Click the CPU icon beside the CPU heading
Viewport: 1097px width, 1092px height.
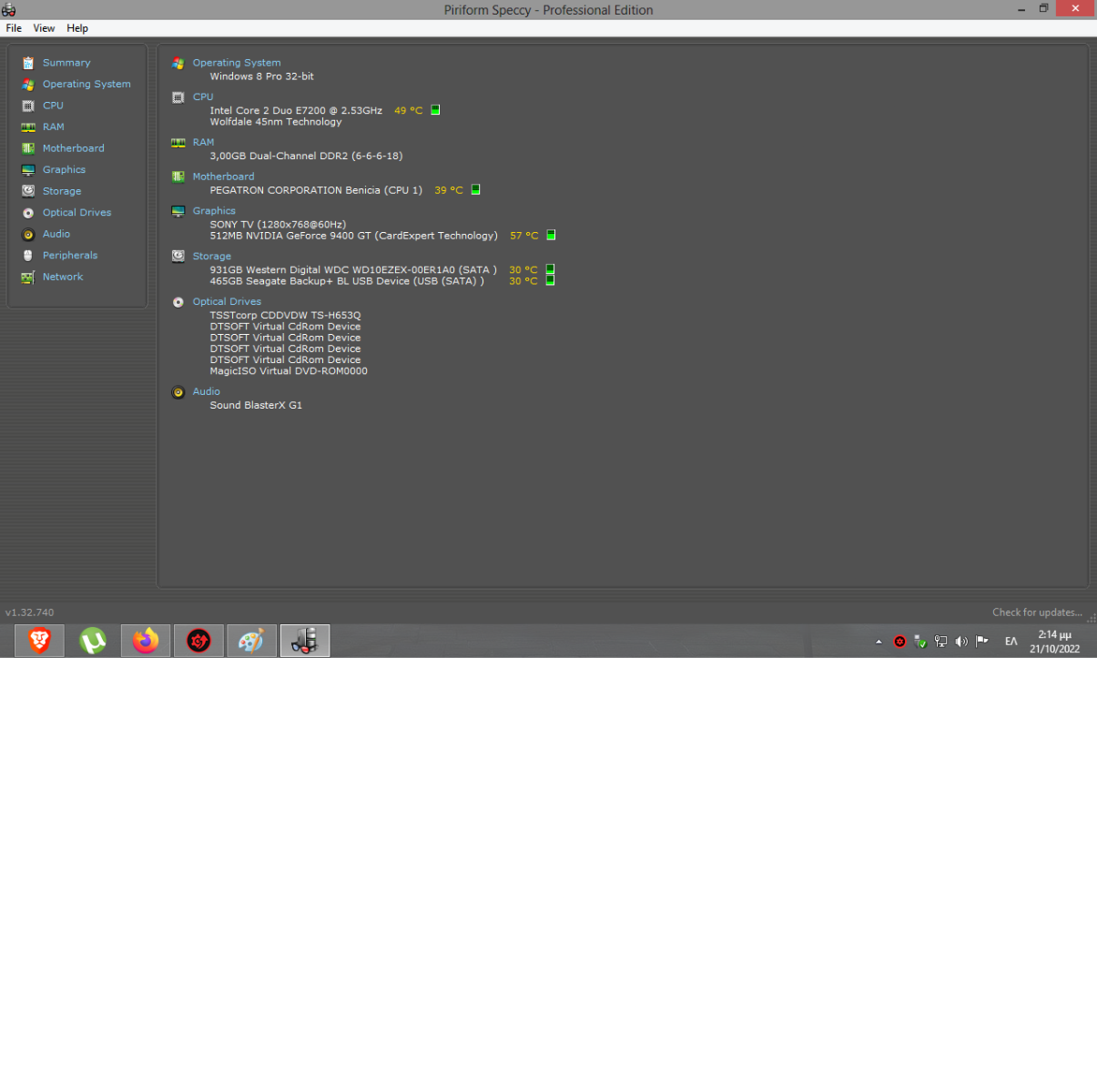pyautogui.click(x=178, y=97)
